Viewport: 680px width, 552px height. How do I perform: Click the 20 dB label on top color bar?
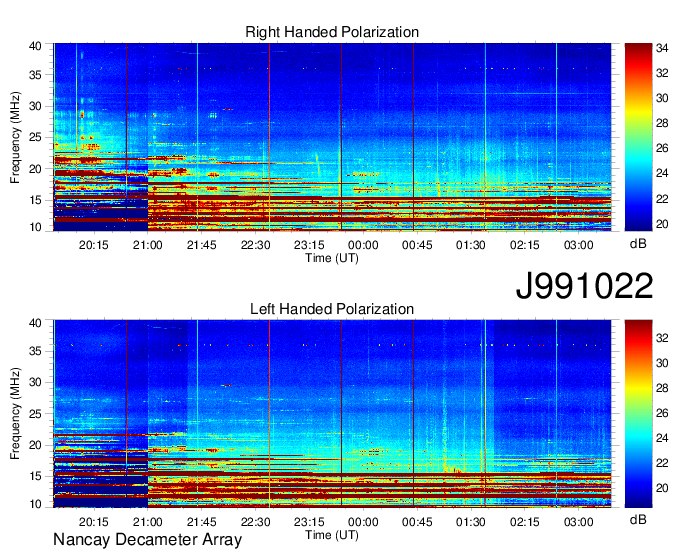pos(662,224)
